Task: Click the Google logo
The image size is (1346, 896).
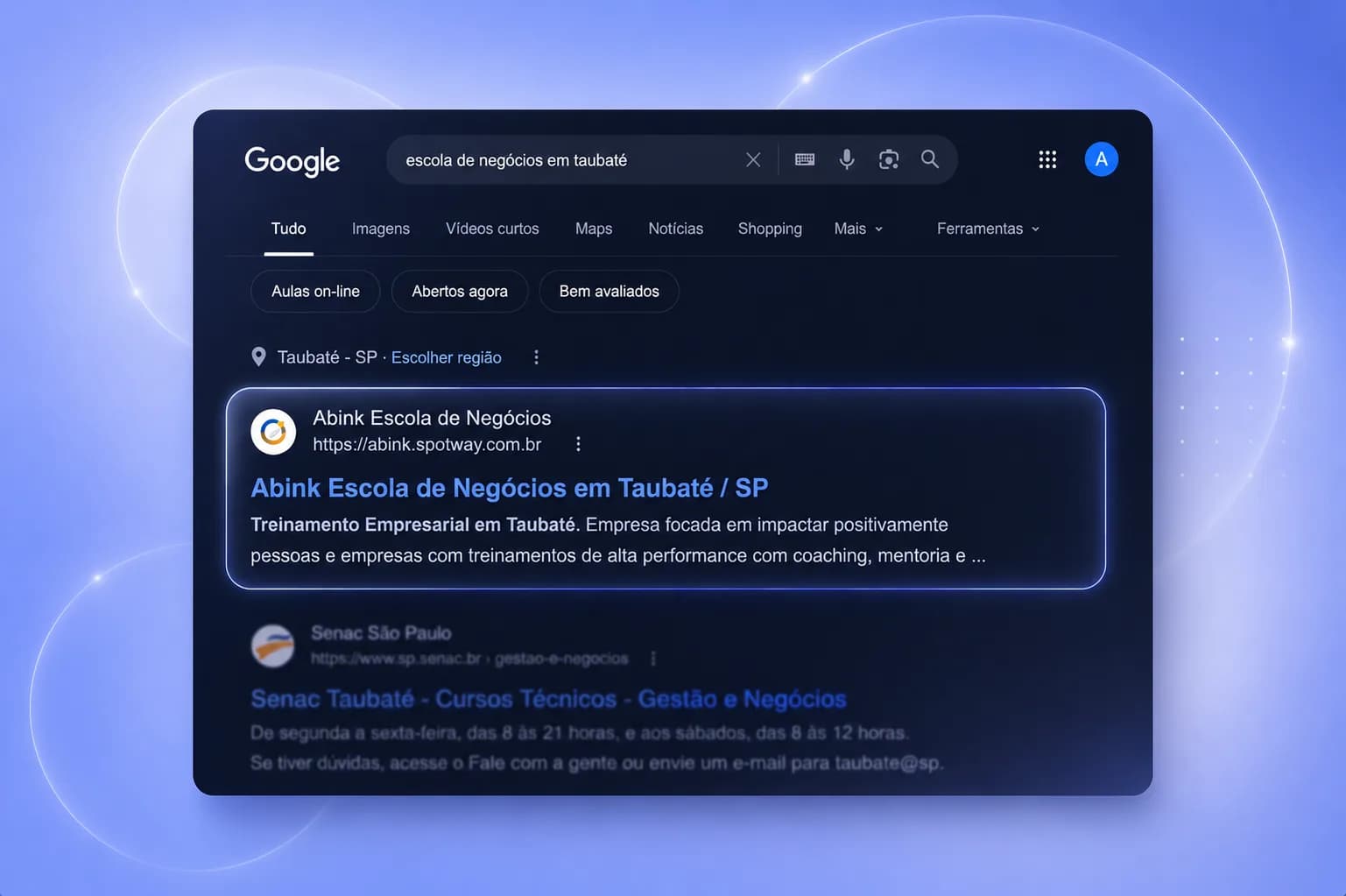Action: [x=292, y=161]
